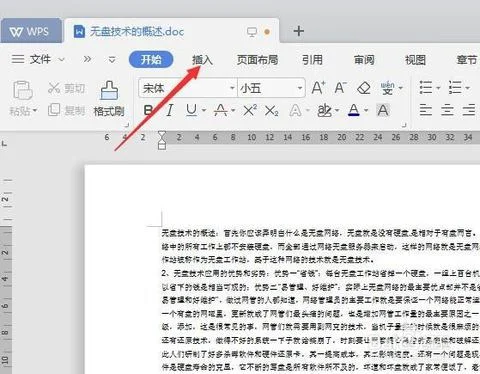This screenshot has height=374, width=480.
Task: Switch to the 插入 ribbon tab
Action: point(202,60)
